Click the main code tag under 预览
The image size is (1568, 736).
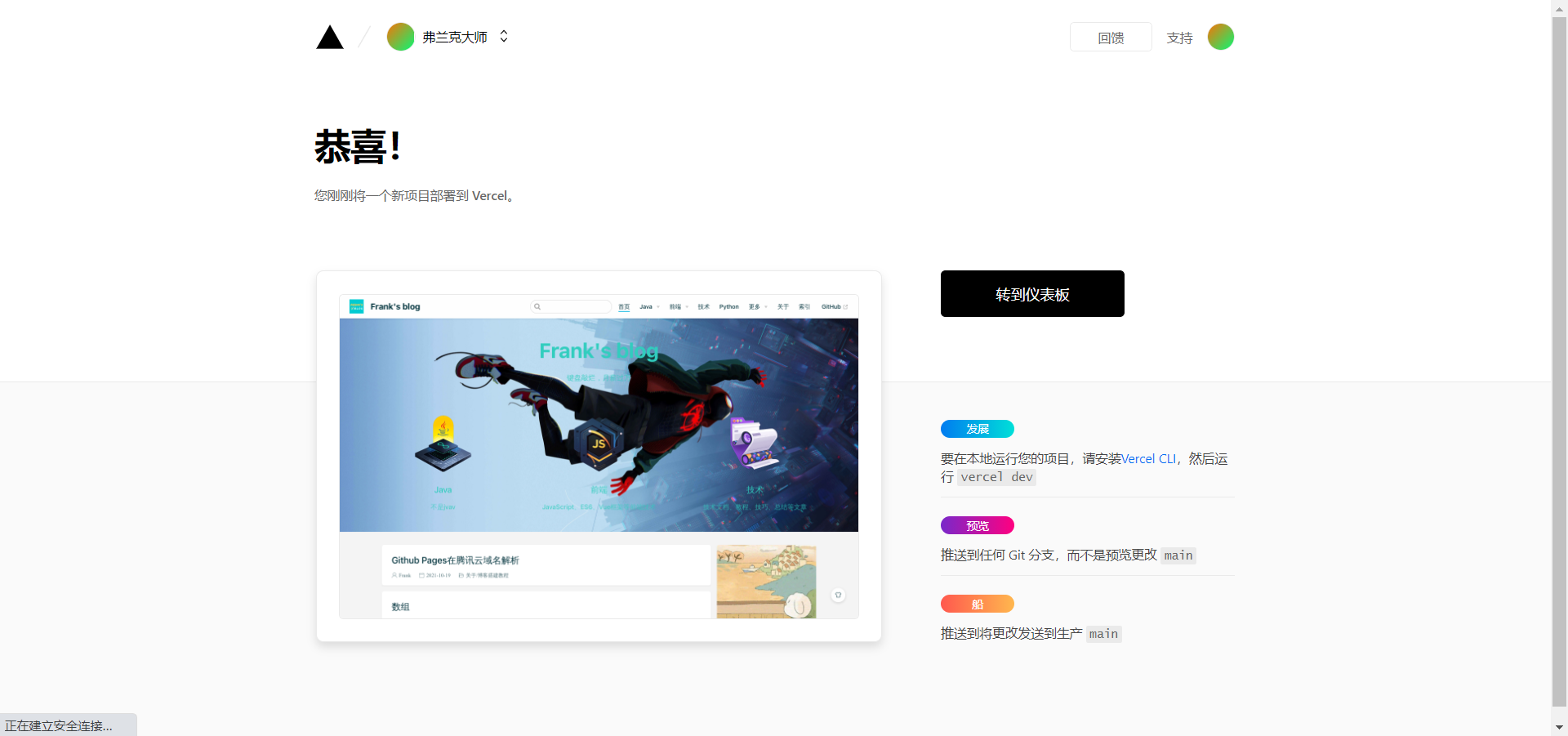1178,555
